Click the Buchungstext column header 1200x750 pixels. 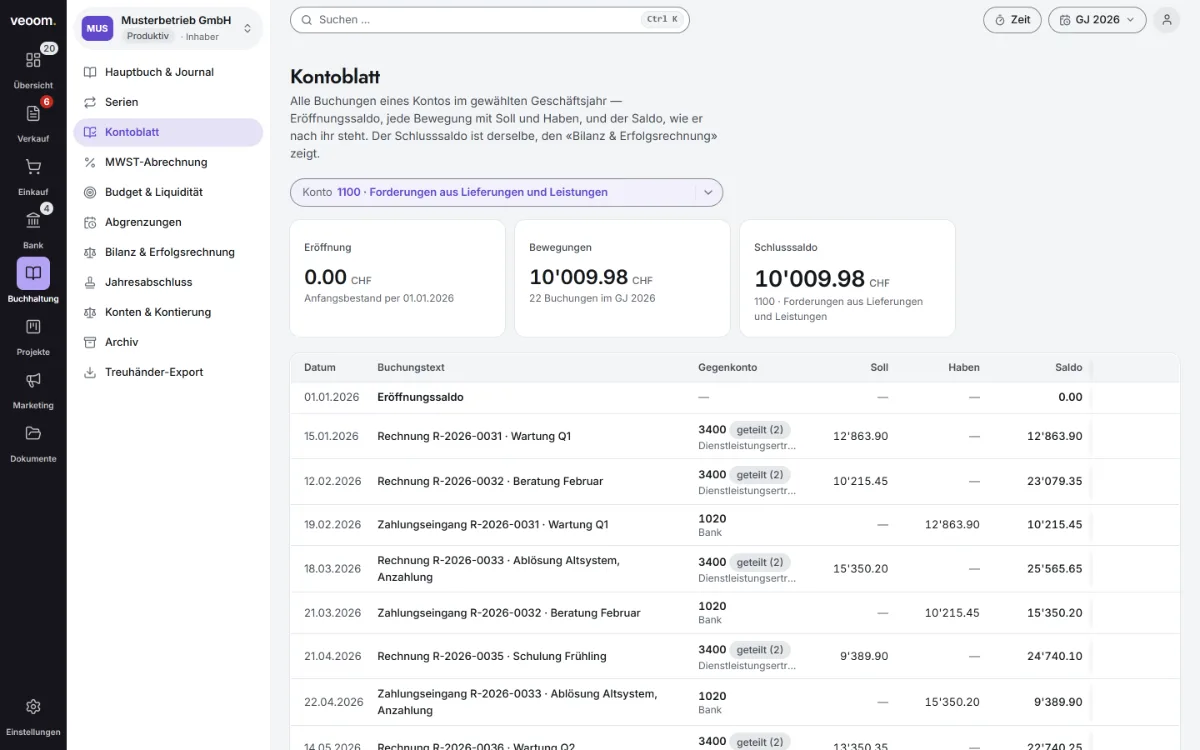click(411, 367)
